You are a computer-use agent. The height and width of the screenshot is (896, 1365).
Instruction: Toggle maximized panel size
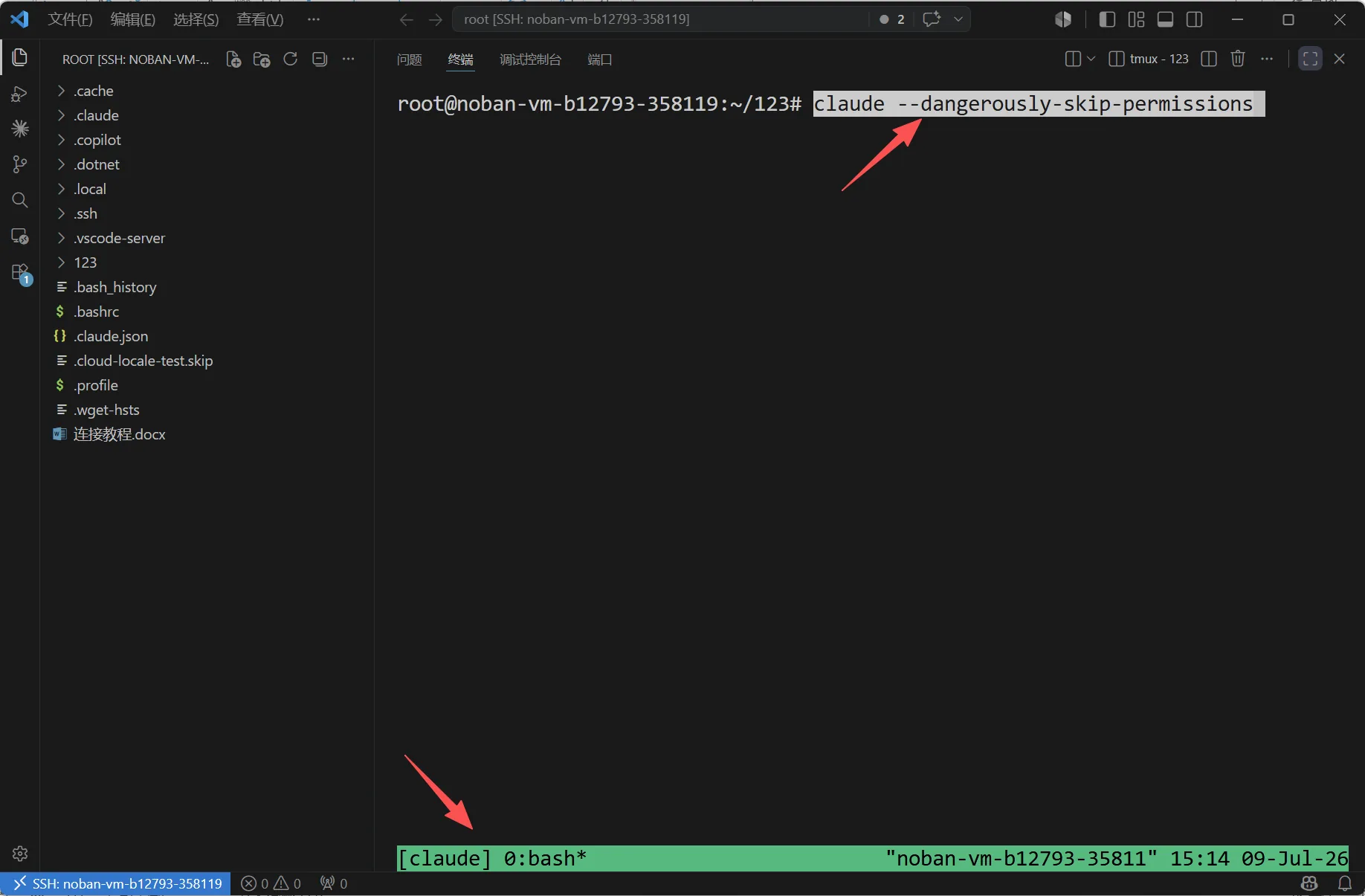click(x=1310, y=59)
